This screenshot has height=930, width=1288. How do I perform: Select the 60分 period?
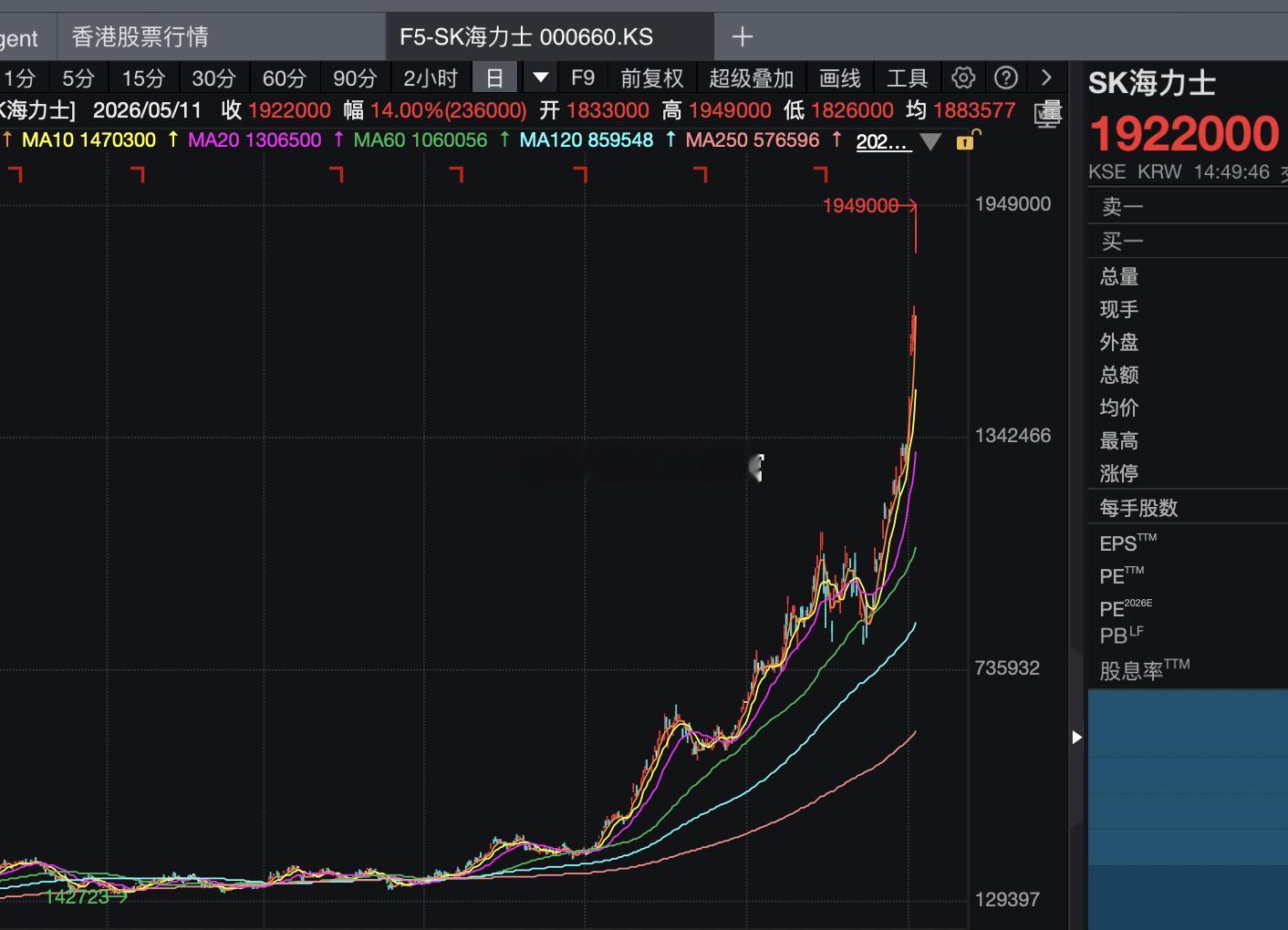click(x=284, y=78)
